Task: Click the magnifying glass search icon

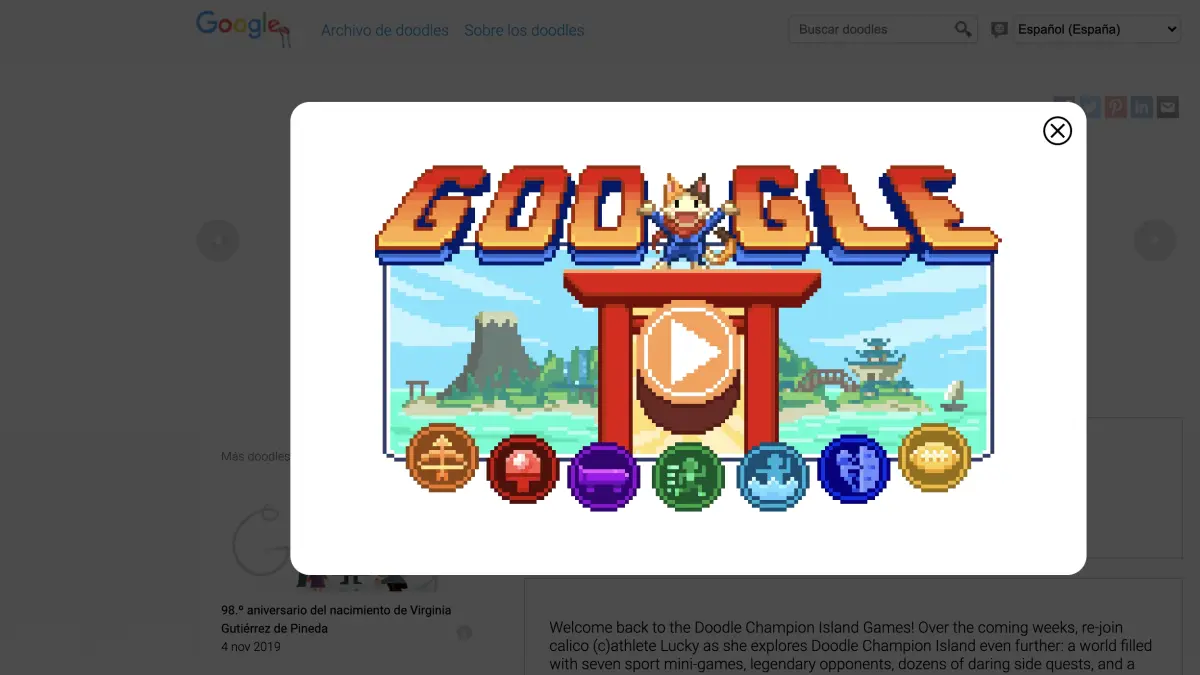Action: [963, 29]
